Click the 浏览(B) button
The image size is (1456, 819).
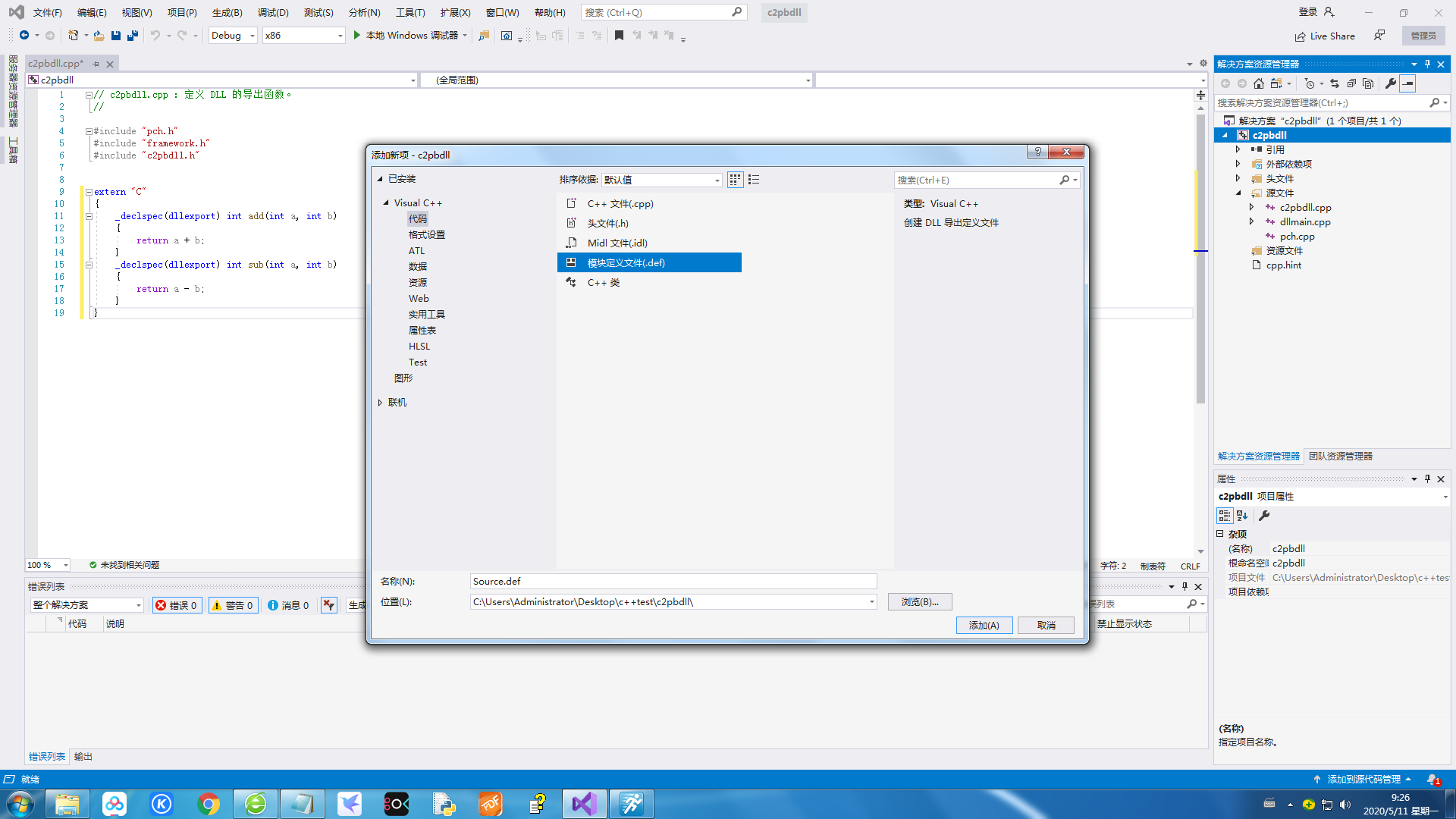919,601
